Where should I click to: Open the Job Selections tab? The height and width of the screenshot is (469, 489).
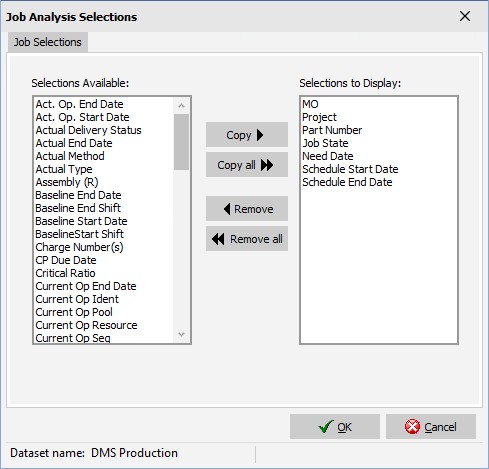point(48,42)
